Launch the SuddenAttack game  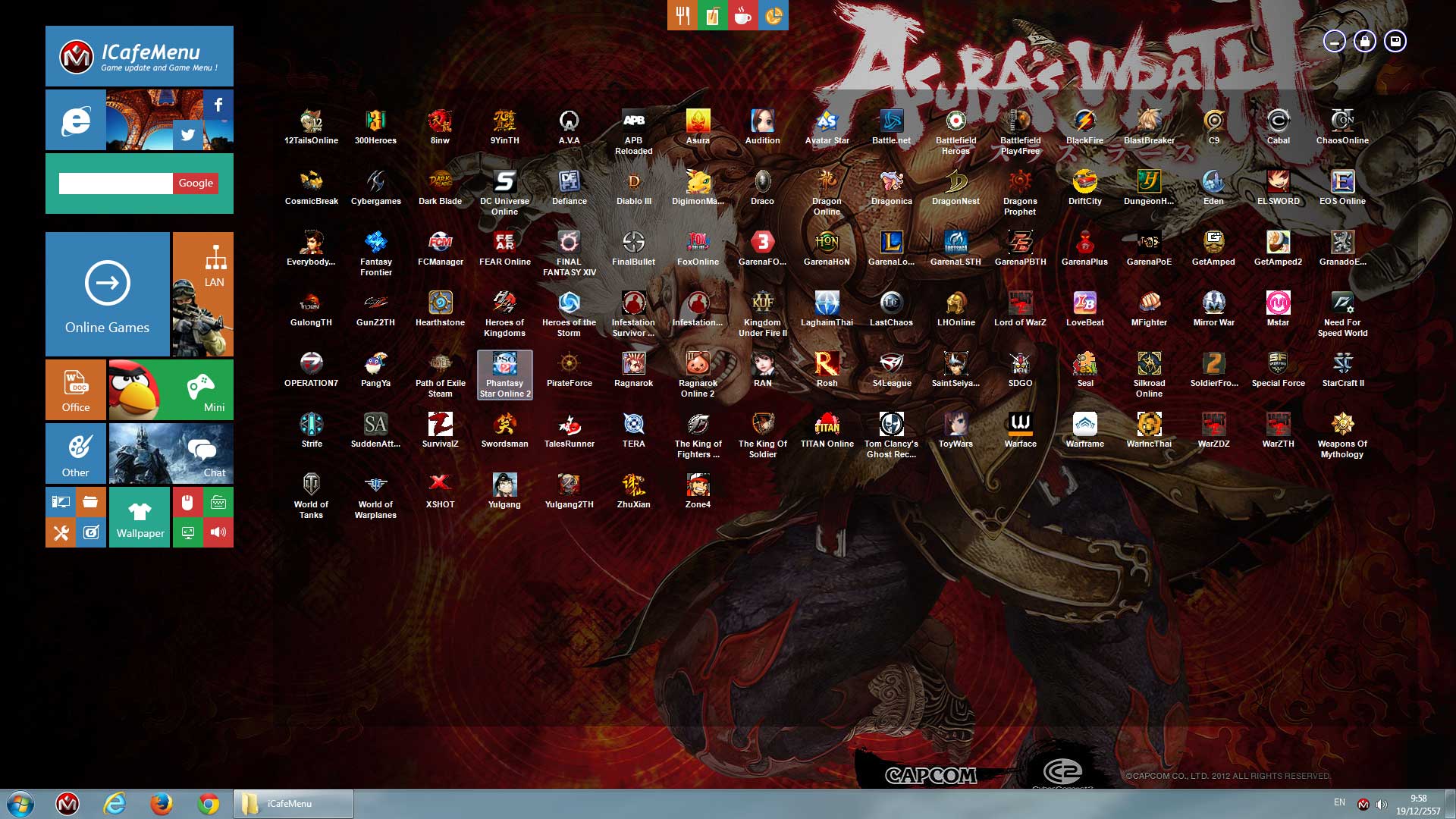click(375, 430)
